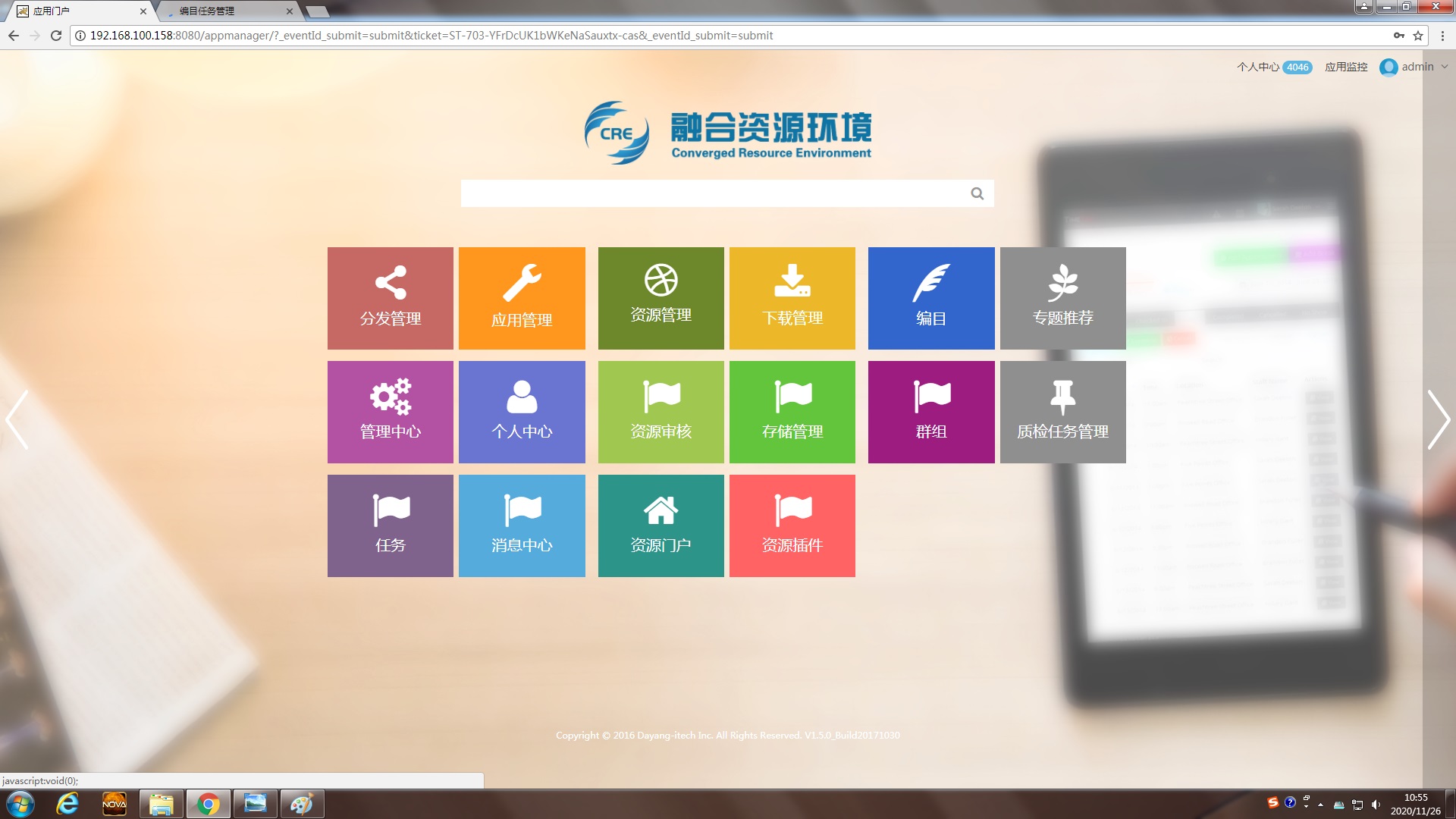Switch to the 编目任务管理 browser tab
The height and width of the screenshot is (819, 1456).
pos(220,11)
